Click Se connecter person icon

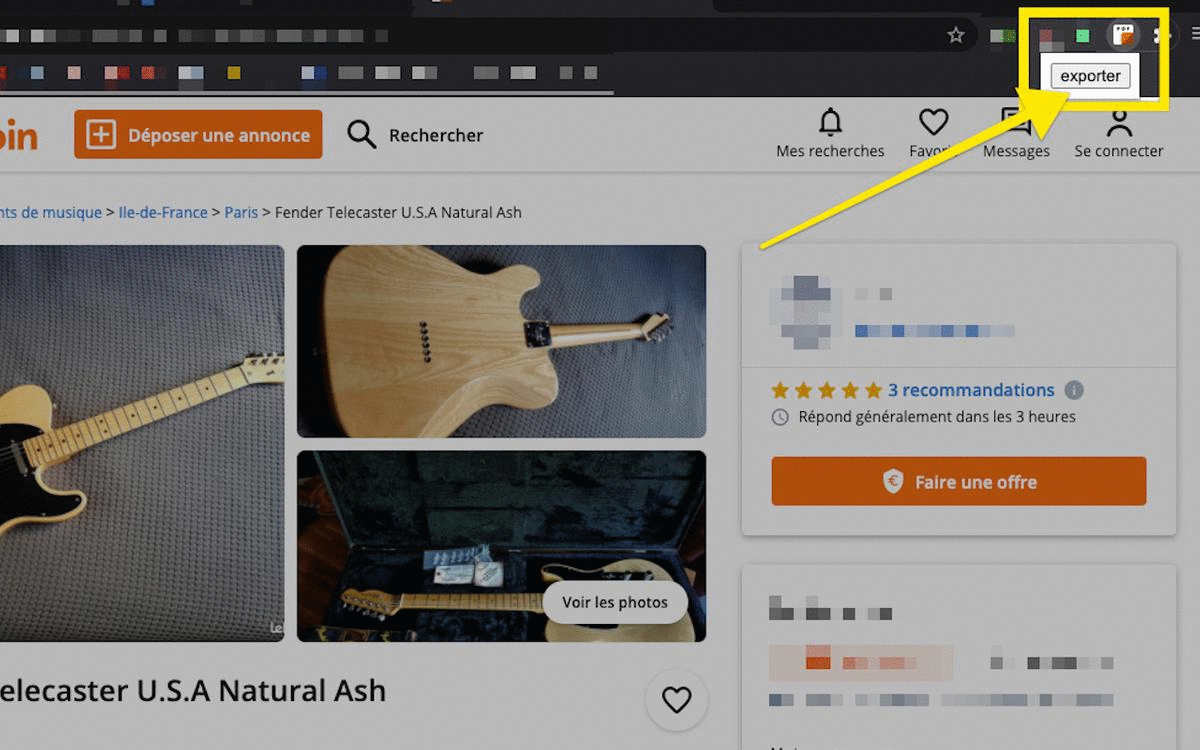(1119, 123)
